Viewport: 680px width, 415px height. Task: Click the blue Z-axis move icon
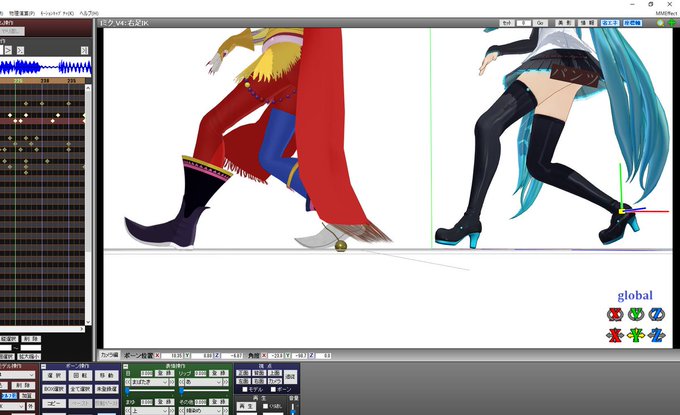(x=657, y=335)
